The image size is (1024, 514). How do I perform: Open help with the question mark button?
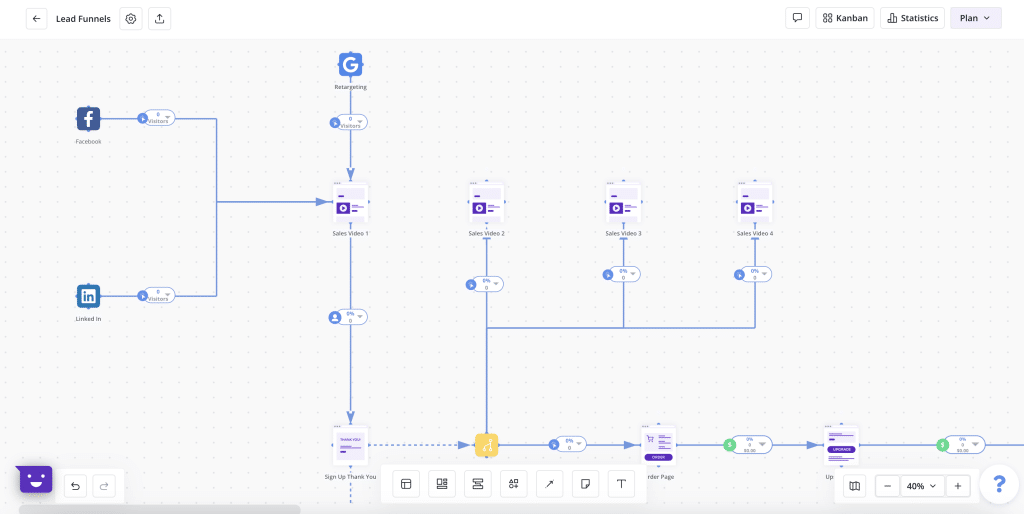(999, 484)
